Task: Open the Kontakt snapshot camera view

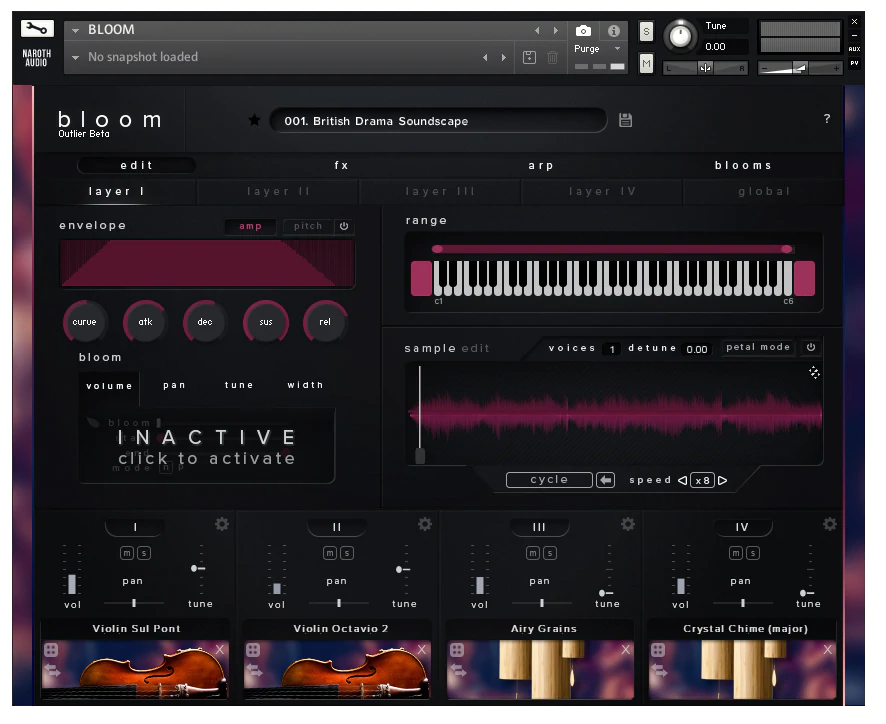Action: [583, 31]
